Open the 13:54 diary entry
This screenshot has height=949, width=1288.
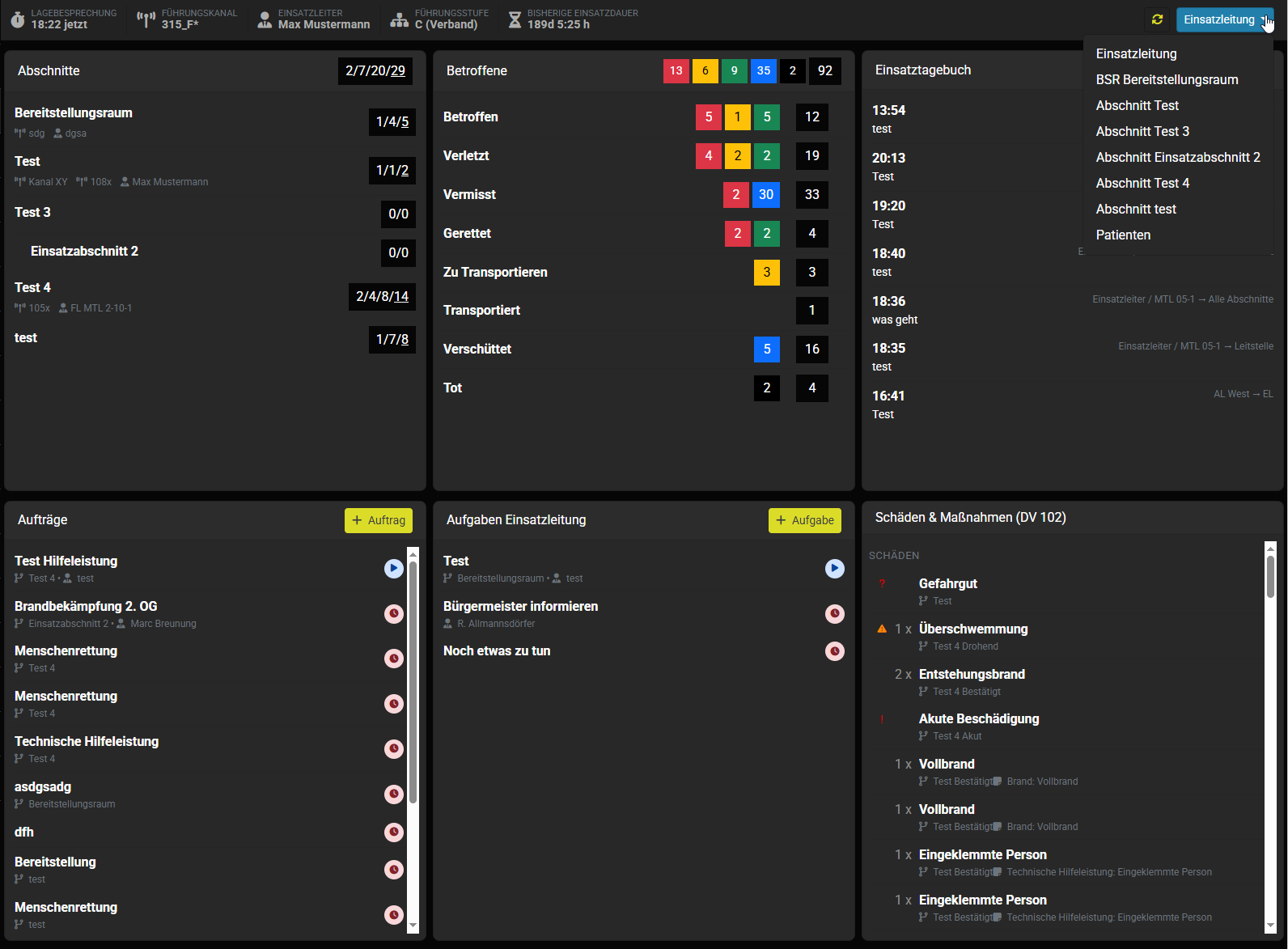pyautogui.click(x=1073, y=119)
